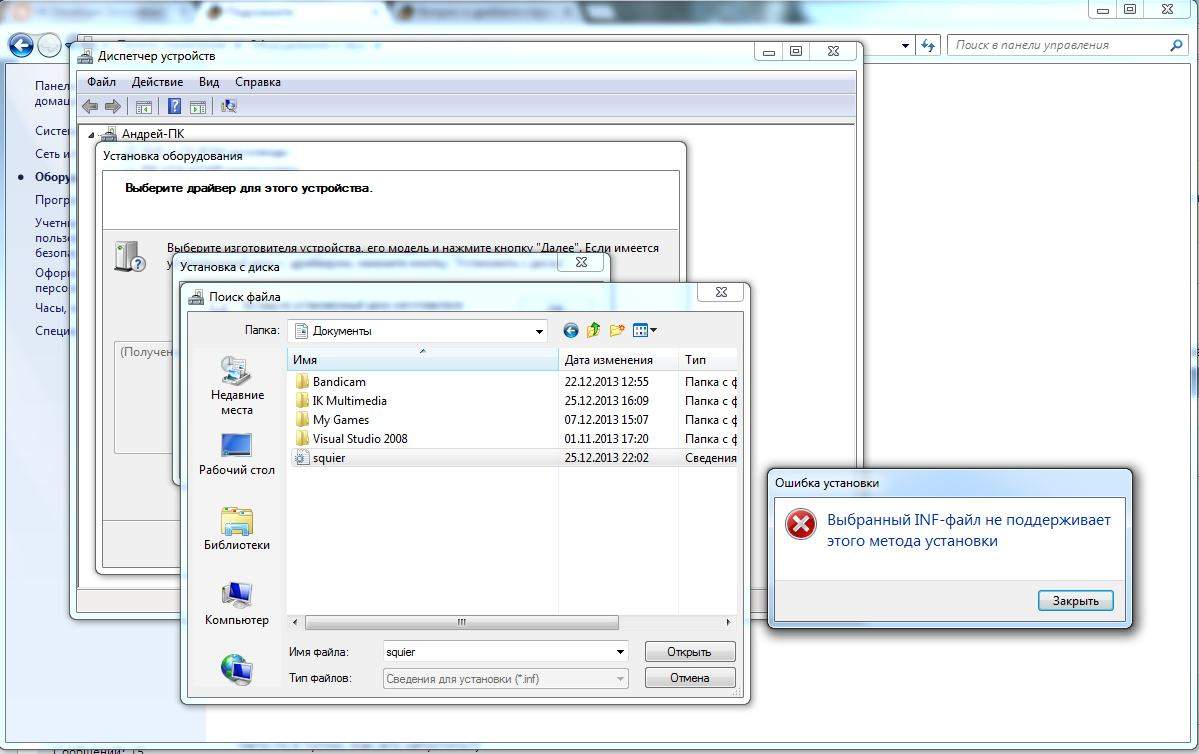This screenshot has width=1199, height=754.
Task: Open the view menu dropdown arrow
Action: (654, 330)
